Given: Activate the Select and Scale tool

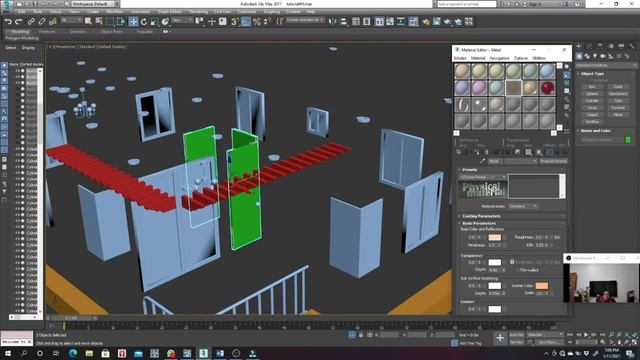Looking at the screenshot, I should click(x=154, y=21).
